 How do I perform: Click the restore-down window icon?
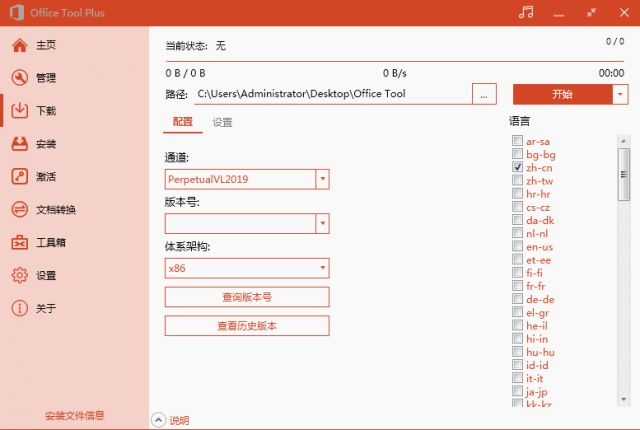click(591, 13)
